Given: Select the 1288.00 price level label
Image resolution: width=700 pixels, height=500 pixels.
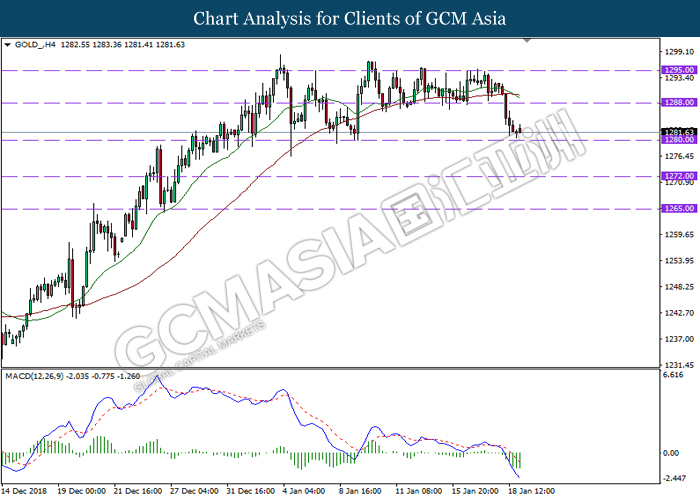Looking at the screenshot, I should coord(679,103).
